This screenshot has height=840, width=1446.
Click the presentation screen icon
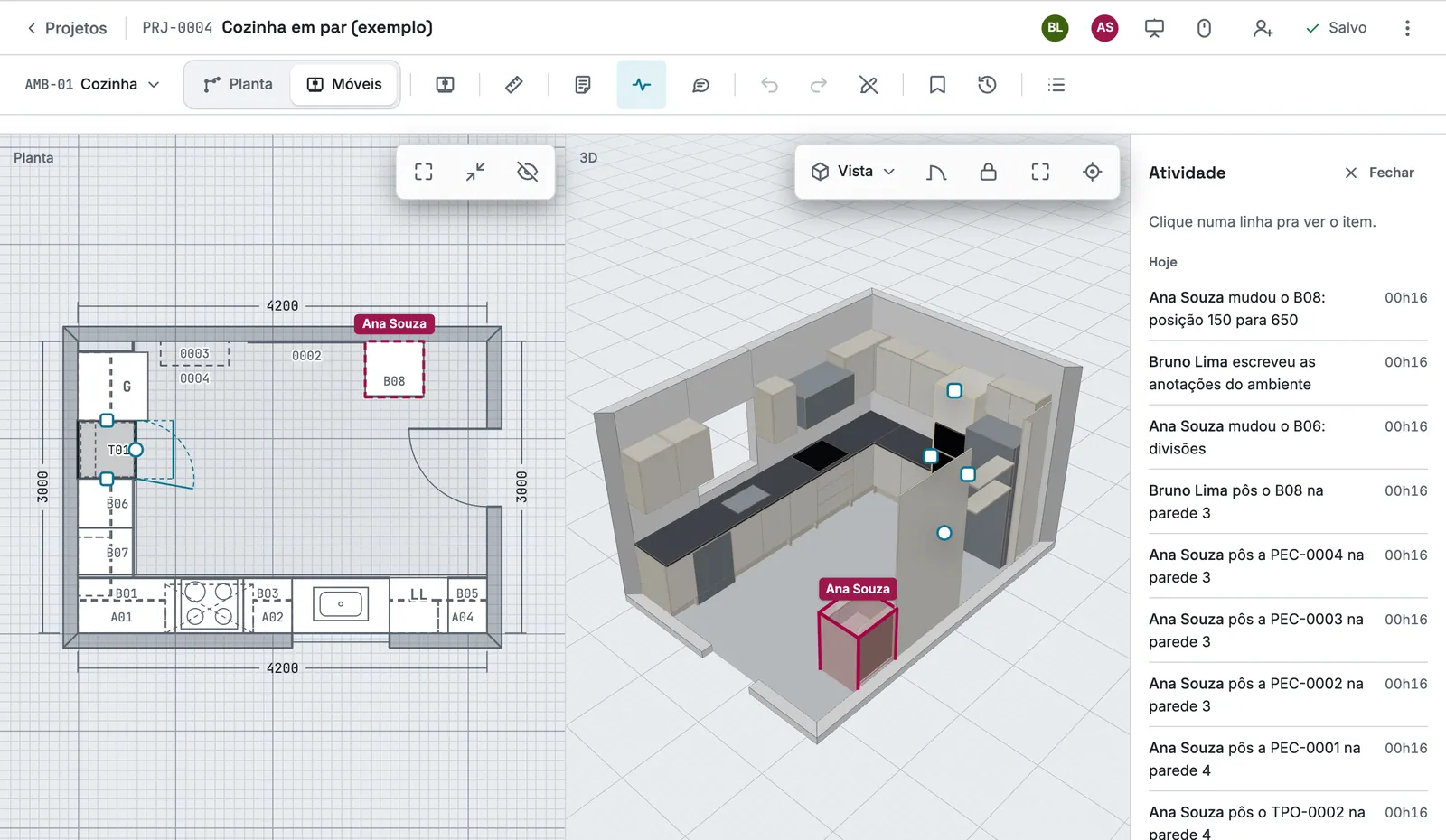1154,28
